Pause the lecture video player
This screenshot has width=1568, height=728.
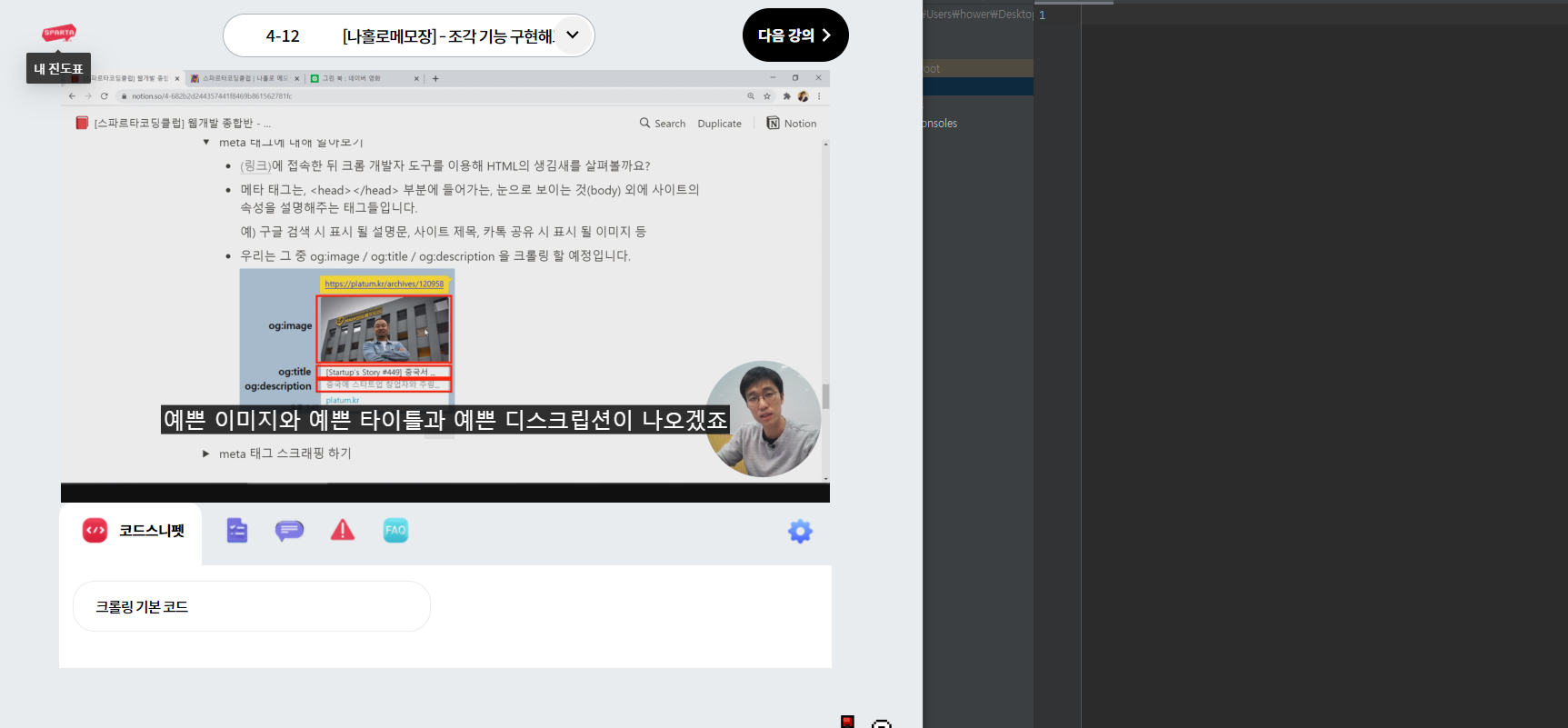pos(445,286)
